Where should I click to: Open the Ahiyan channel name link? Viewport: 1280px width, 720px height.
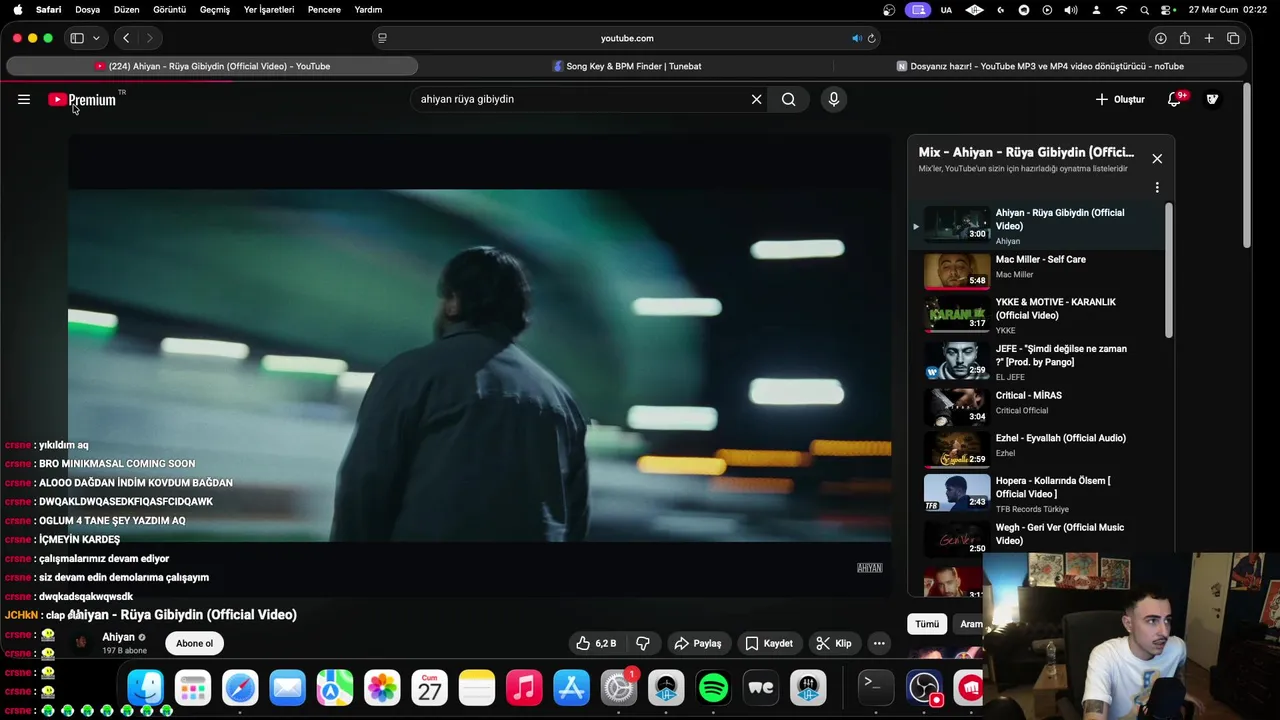118,637
